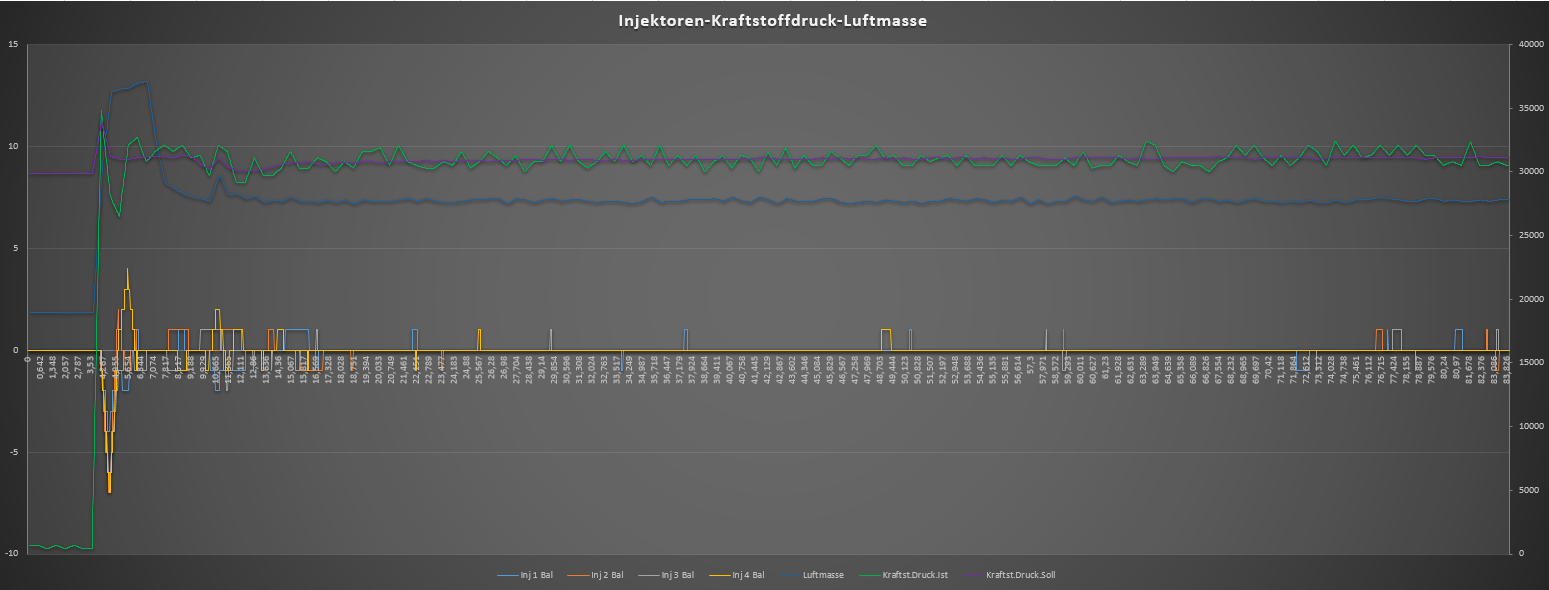
Task: Select the Kraftst.Druck.Soll legend entry
Action: (1020, 575)
